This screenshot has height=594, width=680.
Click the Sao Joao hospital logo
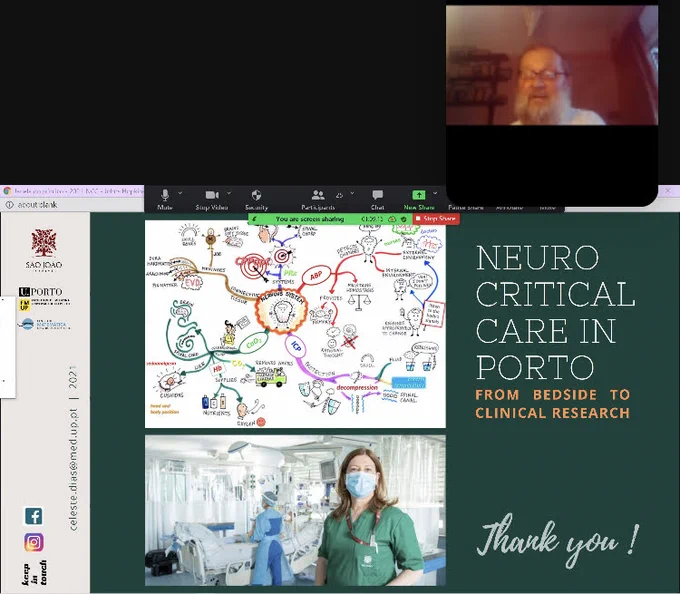pos(43,250)
